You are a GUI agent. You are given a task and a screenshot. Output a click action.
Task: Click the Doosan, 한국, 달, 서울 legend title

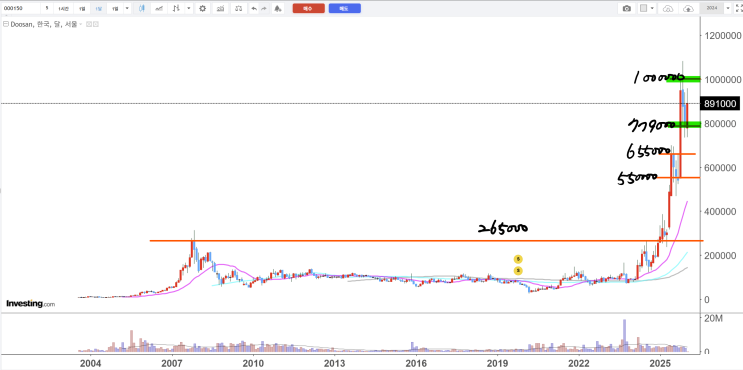coord(44,24)
